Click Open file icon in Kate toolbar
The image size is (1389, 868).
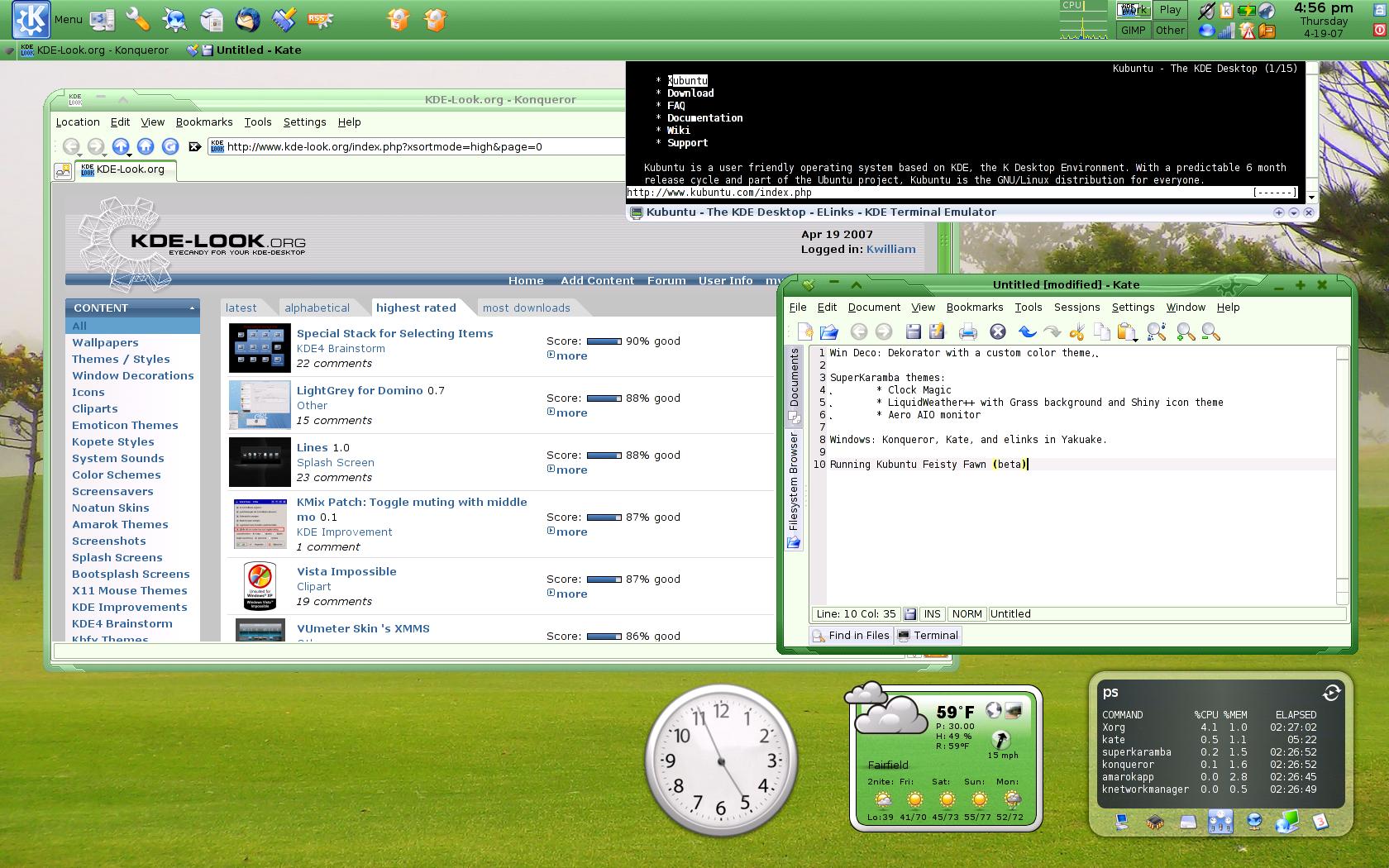(x=829, y=331)
